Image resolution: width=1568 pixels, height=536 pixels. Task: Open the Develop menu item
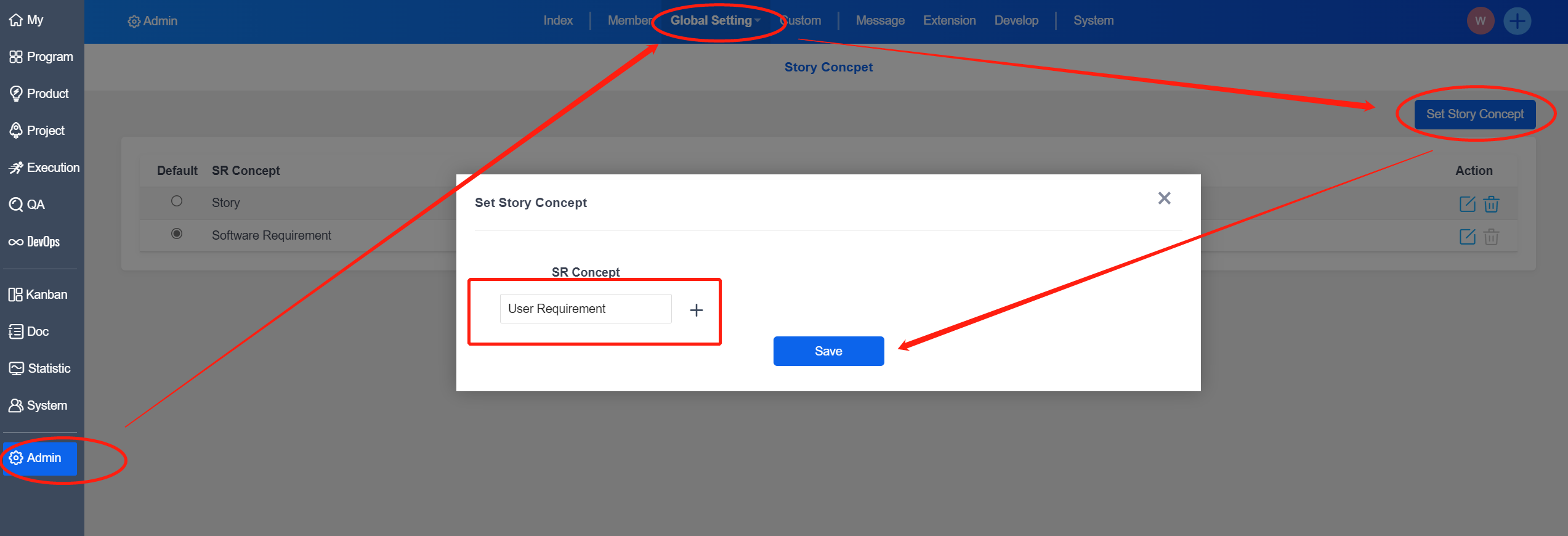1016,20
